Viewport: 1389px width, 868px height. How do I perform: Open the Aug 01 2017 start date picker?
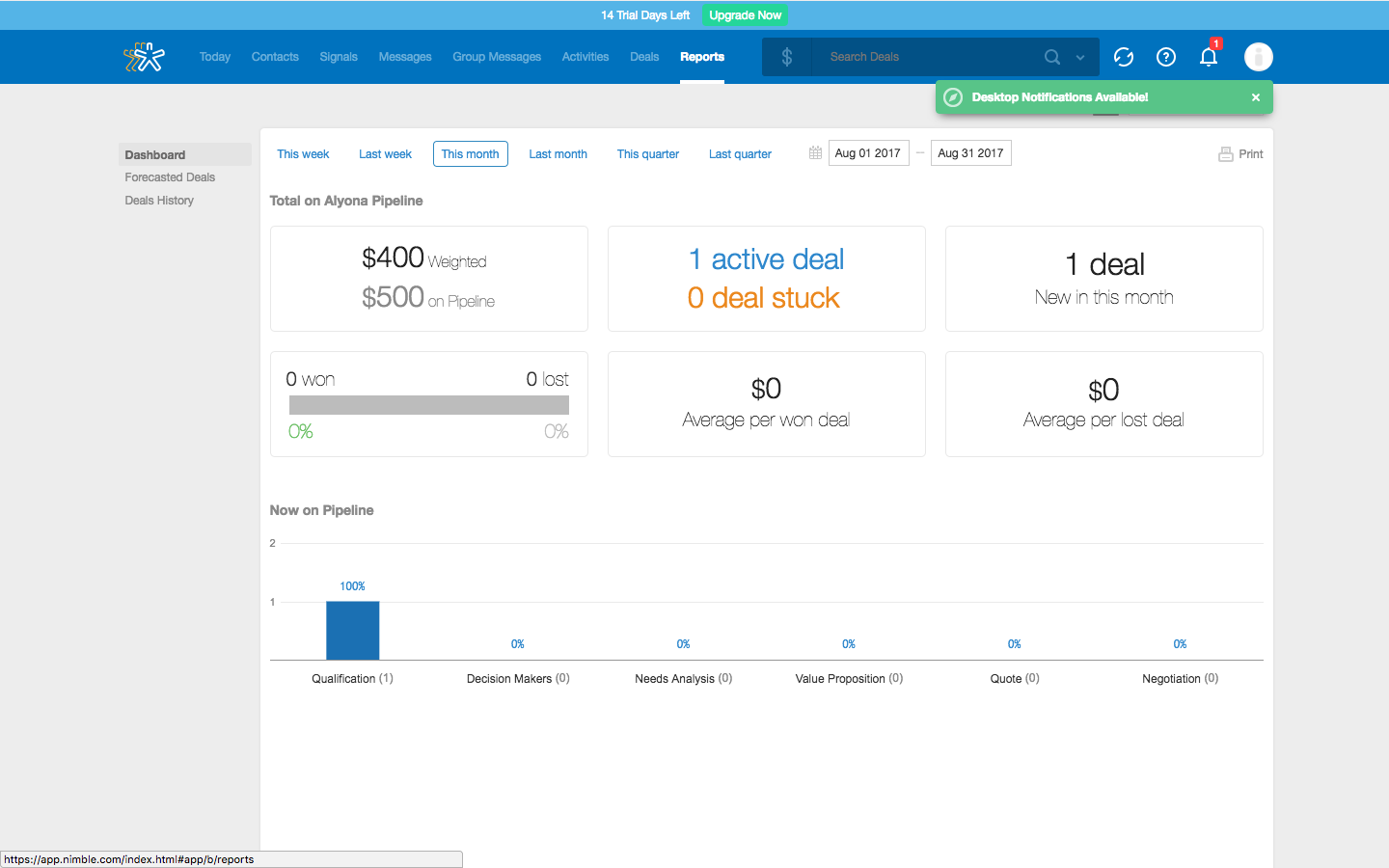click(868, 153)
